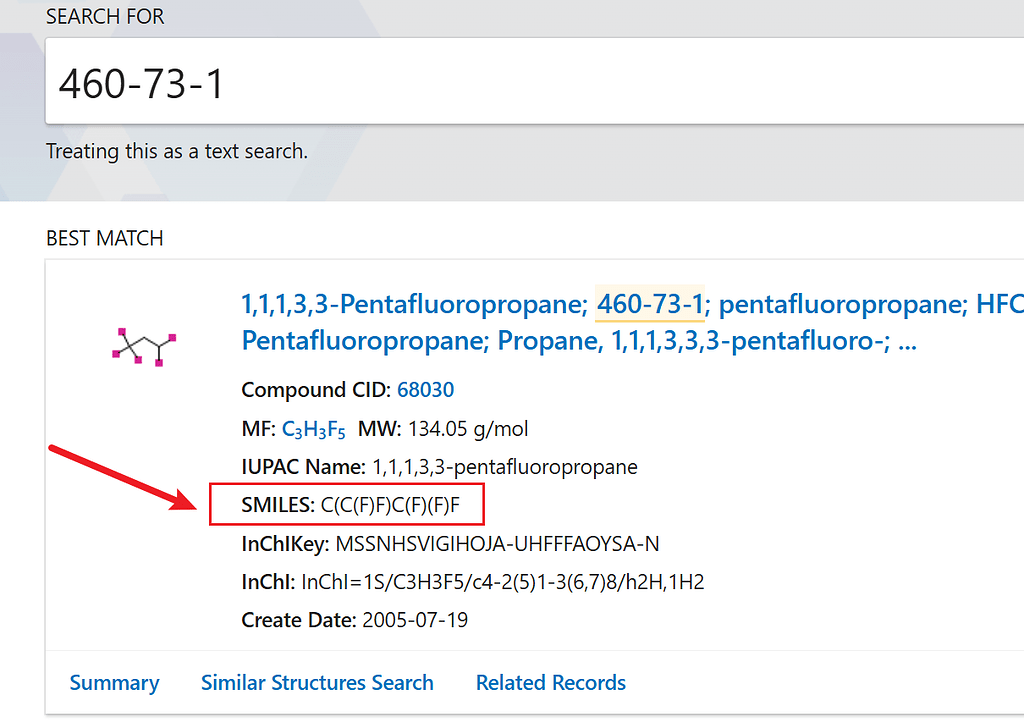Open the Summary tab

[x=114, y=683]
